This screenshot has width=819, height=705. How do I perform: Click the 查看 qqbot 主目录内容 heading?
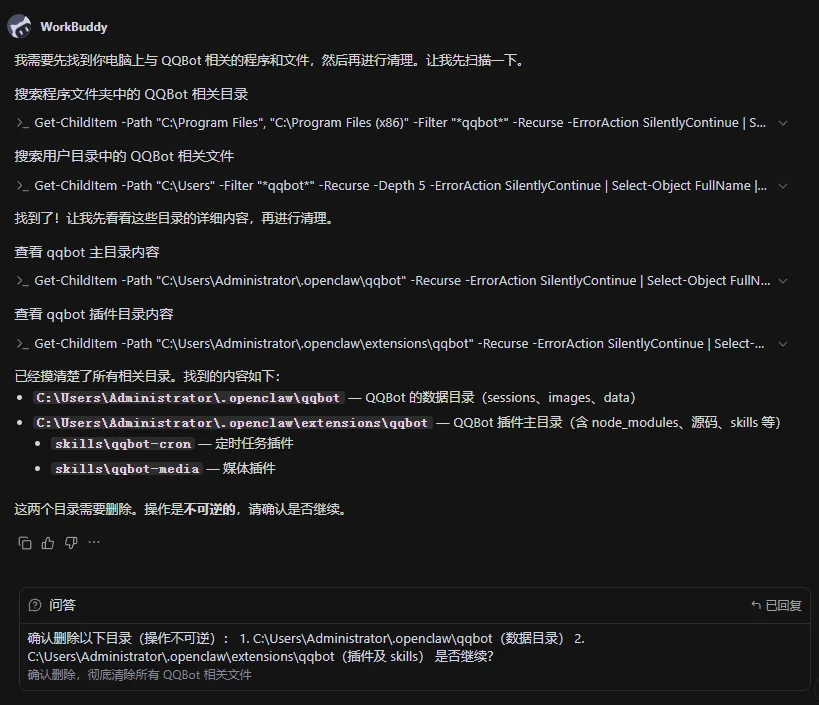tap(87, 252)
